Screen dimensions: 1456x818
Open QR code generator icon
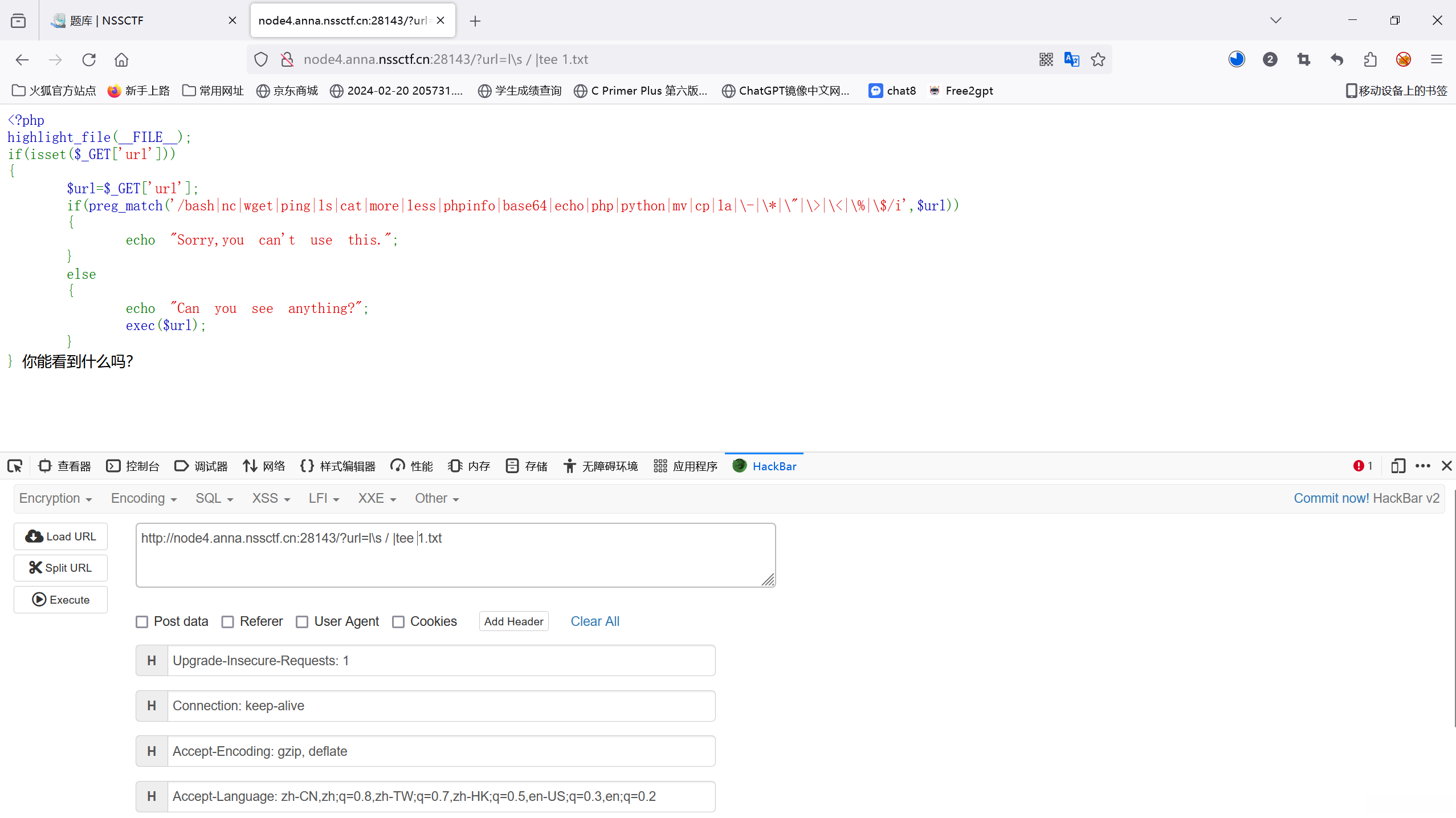pos(1046,59)
